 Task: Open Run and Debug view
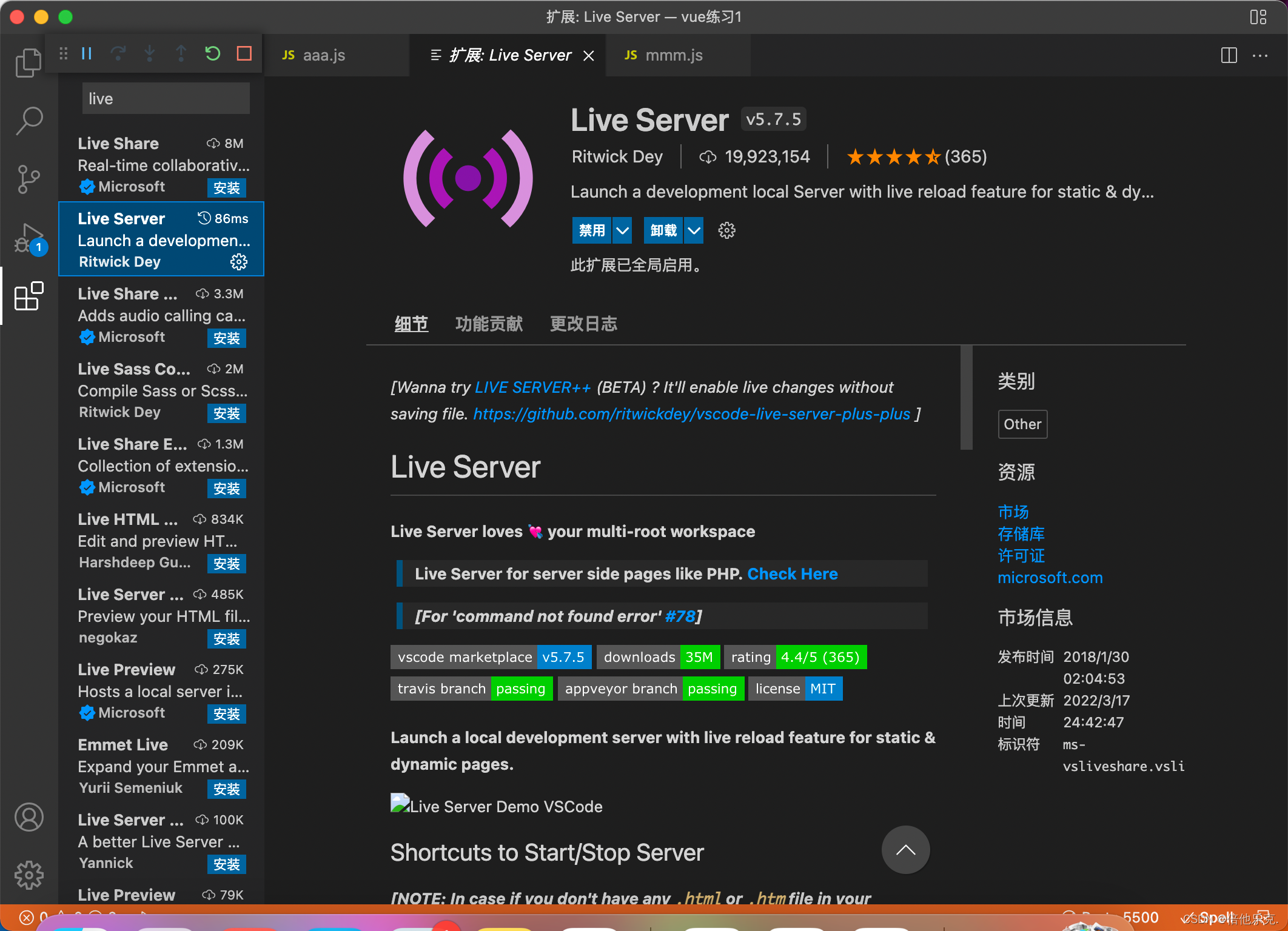[x=29, y=239]
